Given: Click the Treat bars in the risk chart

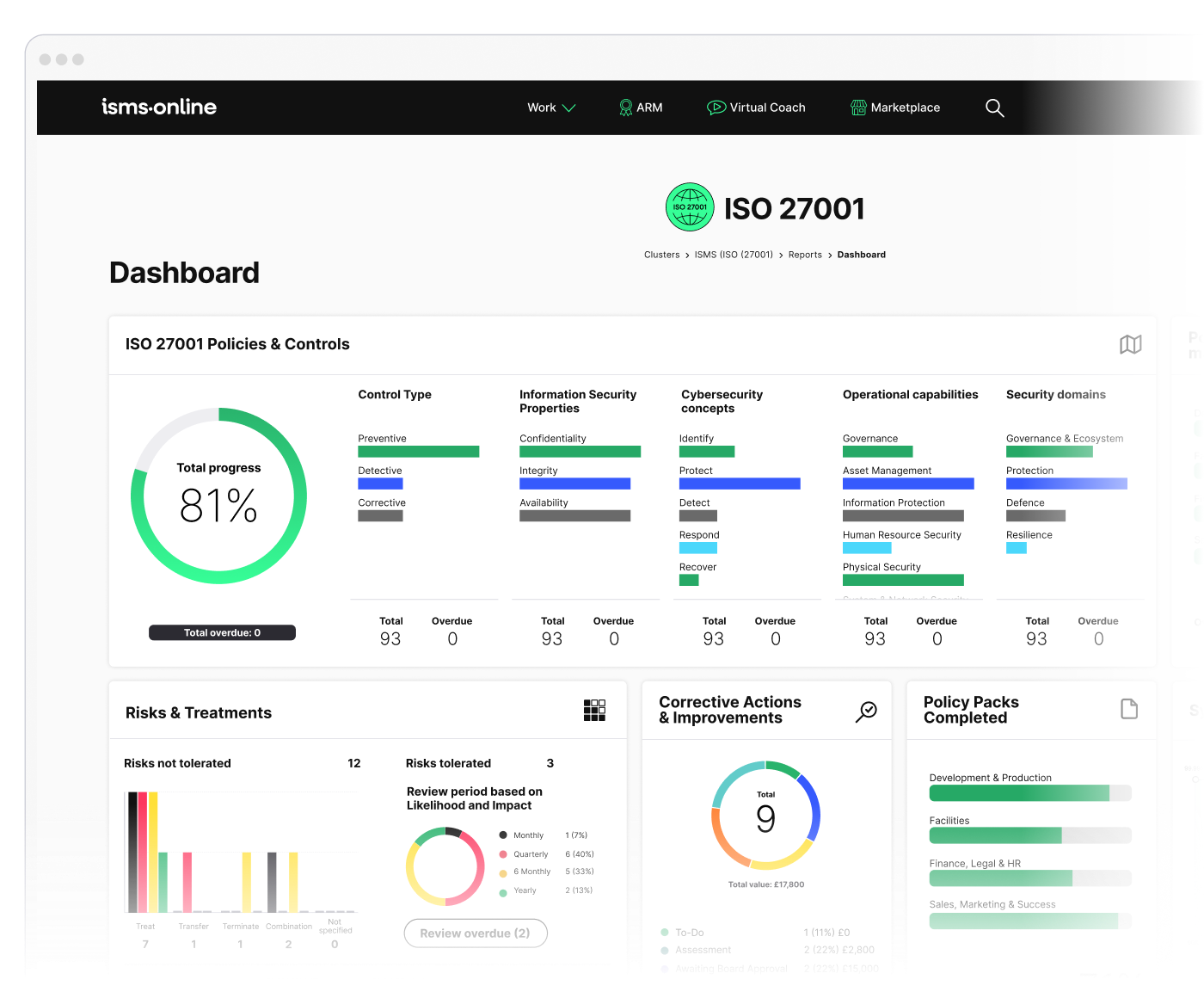Looking at the screenshot, I should 147,852.
